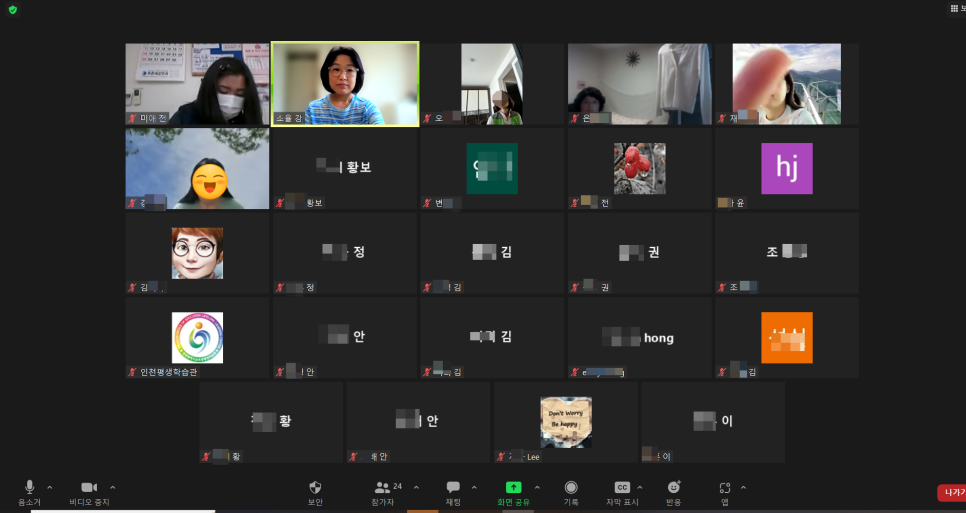This screenshot has width=966, height=513.
Task: Select the tile with purple hj avatar
Action: 787,168
